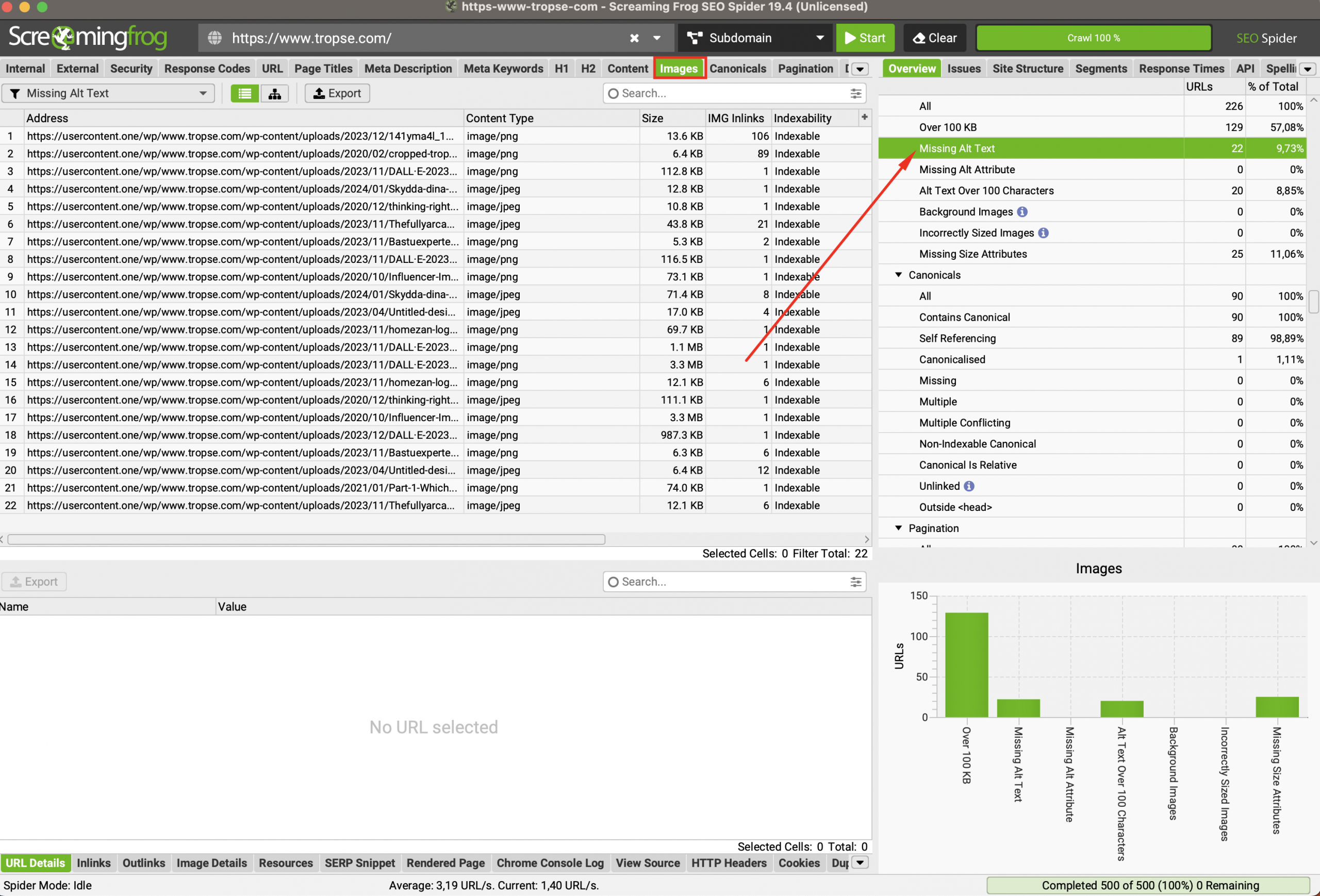Click the horizontal scrollbar under the table
The image size is (1320, 896).
(306, 539)
